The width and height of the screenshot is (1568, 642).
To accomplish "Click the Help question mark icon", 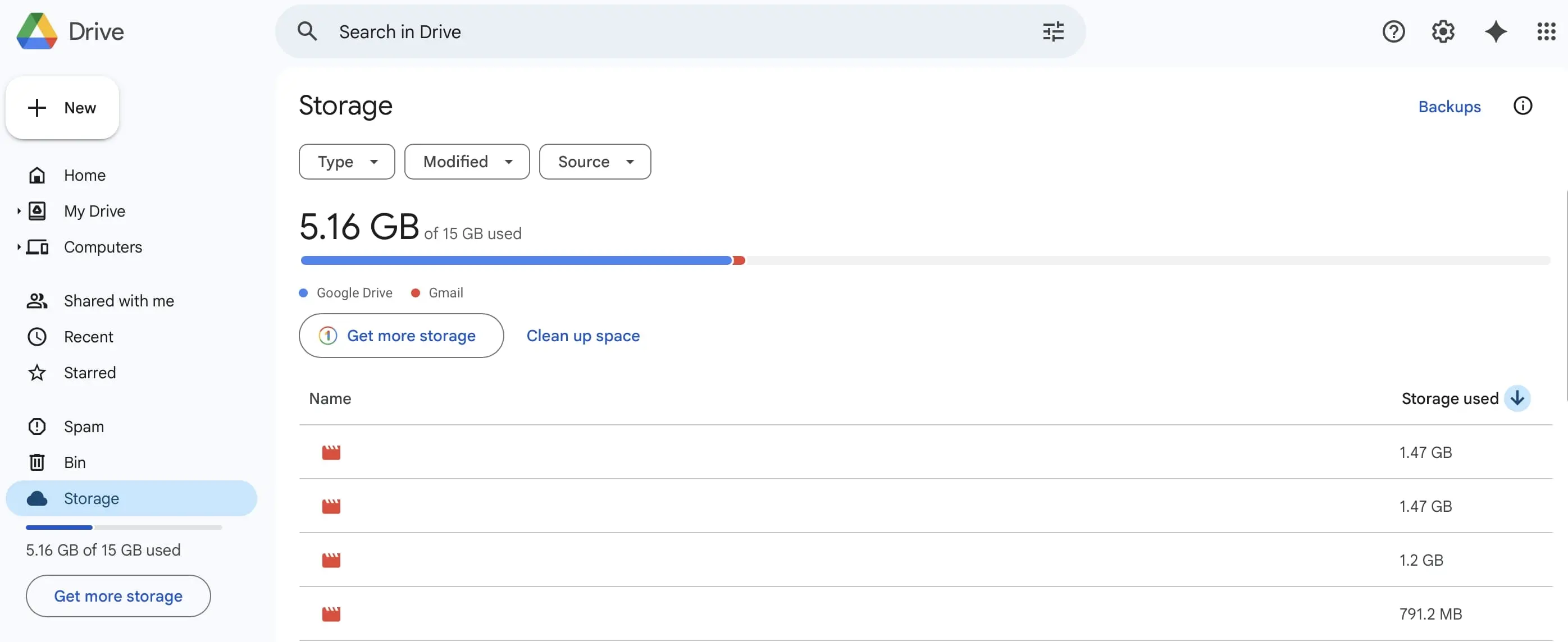I will click(x=1393, y=31).
